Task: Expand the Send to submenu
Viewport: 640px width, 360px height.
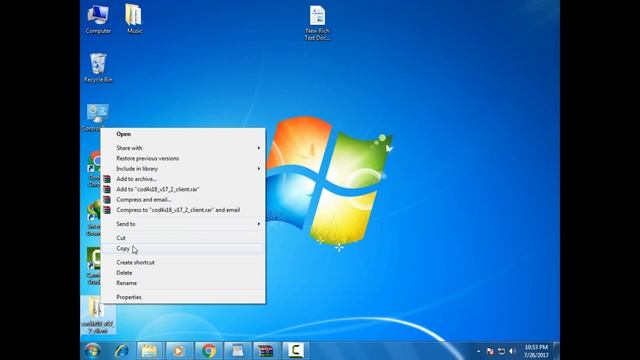Action: [183, 224]
